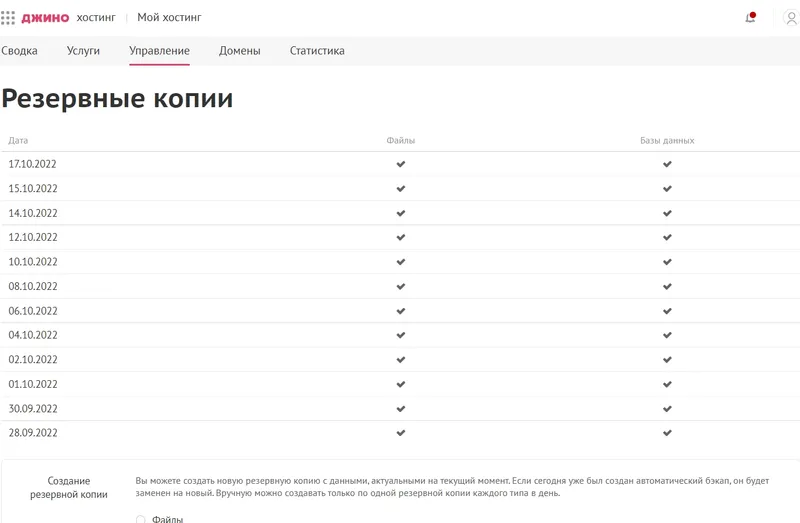Click database checkmark for 02.10.2022
The width and height of the screenshot is (800, 523).
pyautogui.click(x=667, y=359)
